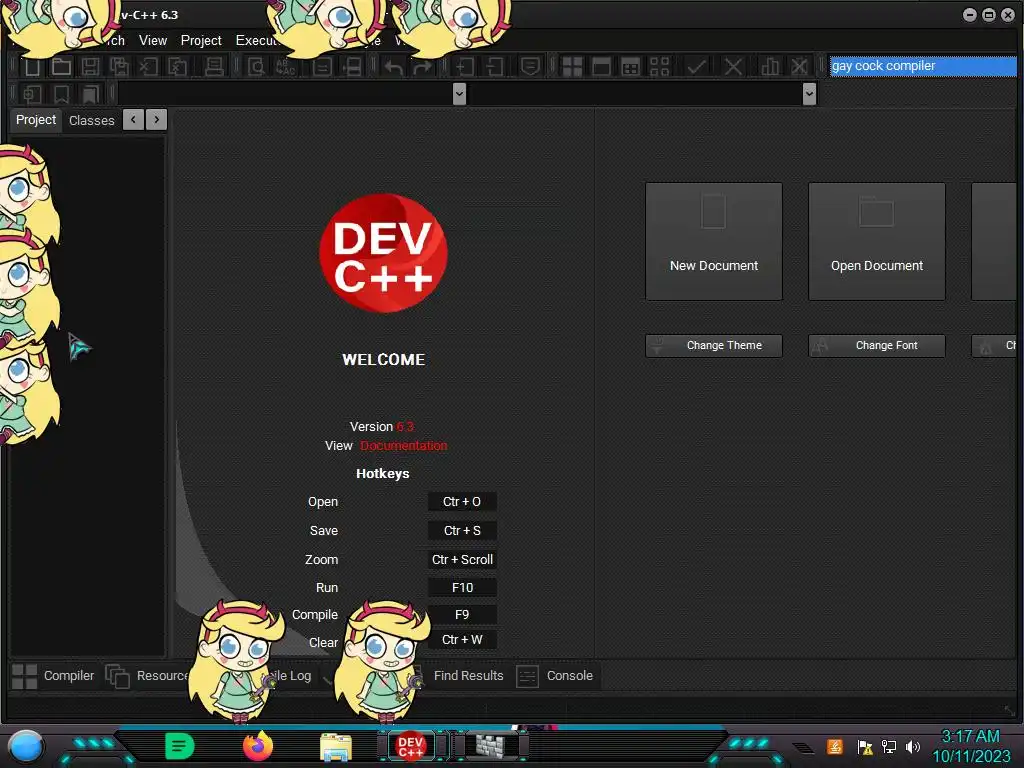Open the first class browser dropdown
1024x768 pixels.
point(459,94)
